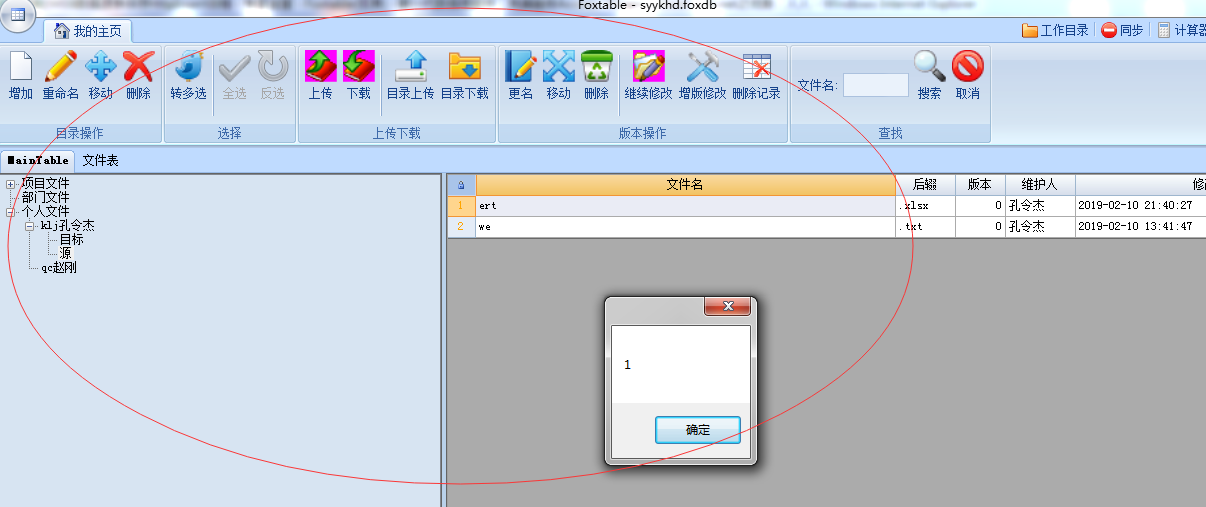Switch to the 文件表 tab

click(x=100, y=160)
